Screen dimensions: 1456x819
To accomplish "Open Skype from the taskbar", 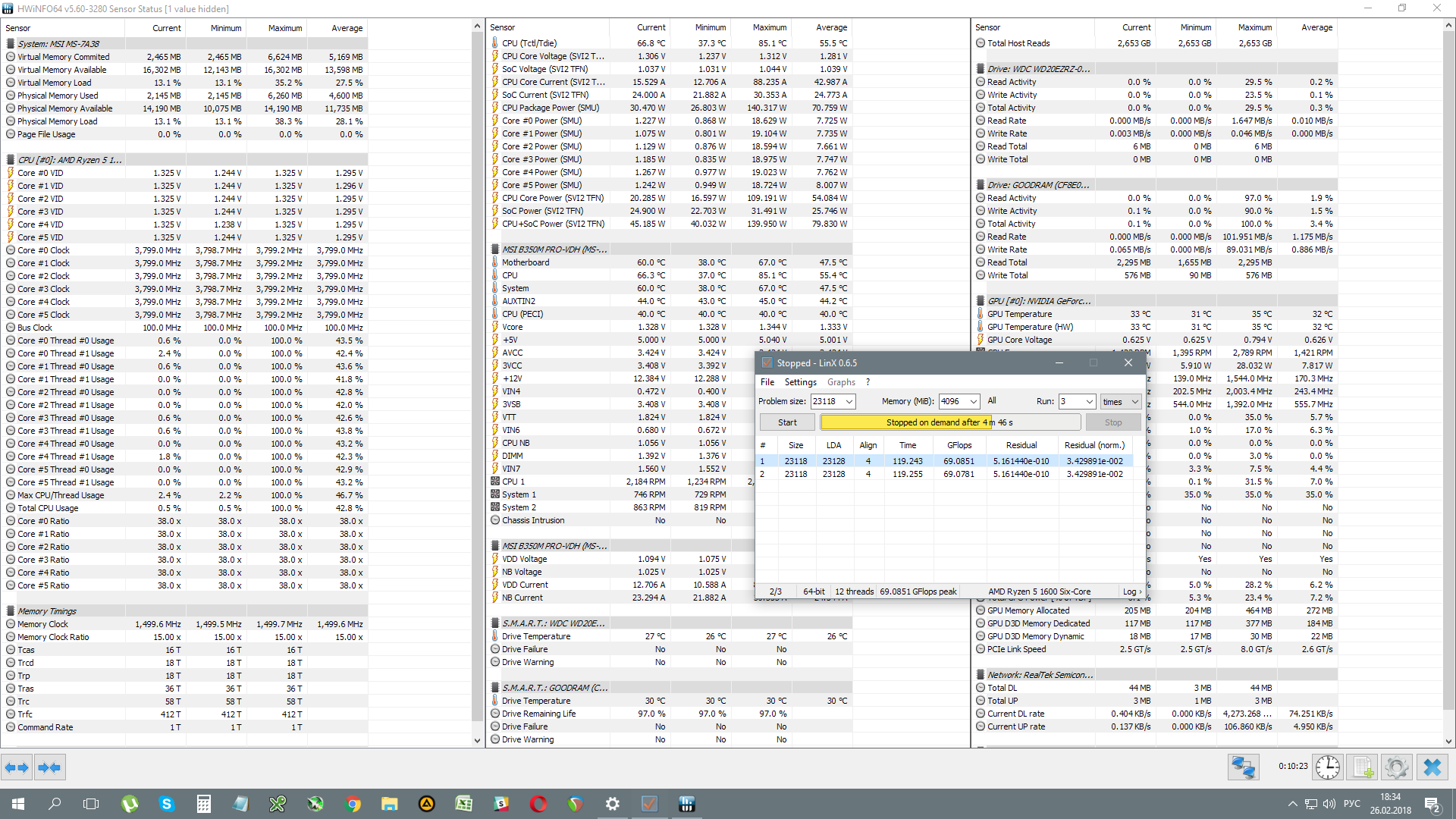I will pyautogui.click(x=167, y=804).
